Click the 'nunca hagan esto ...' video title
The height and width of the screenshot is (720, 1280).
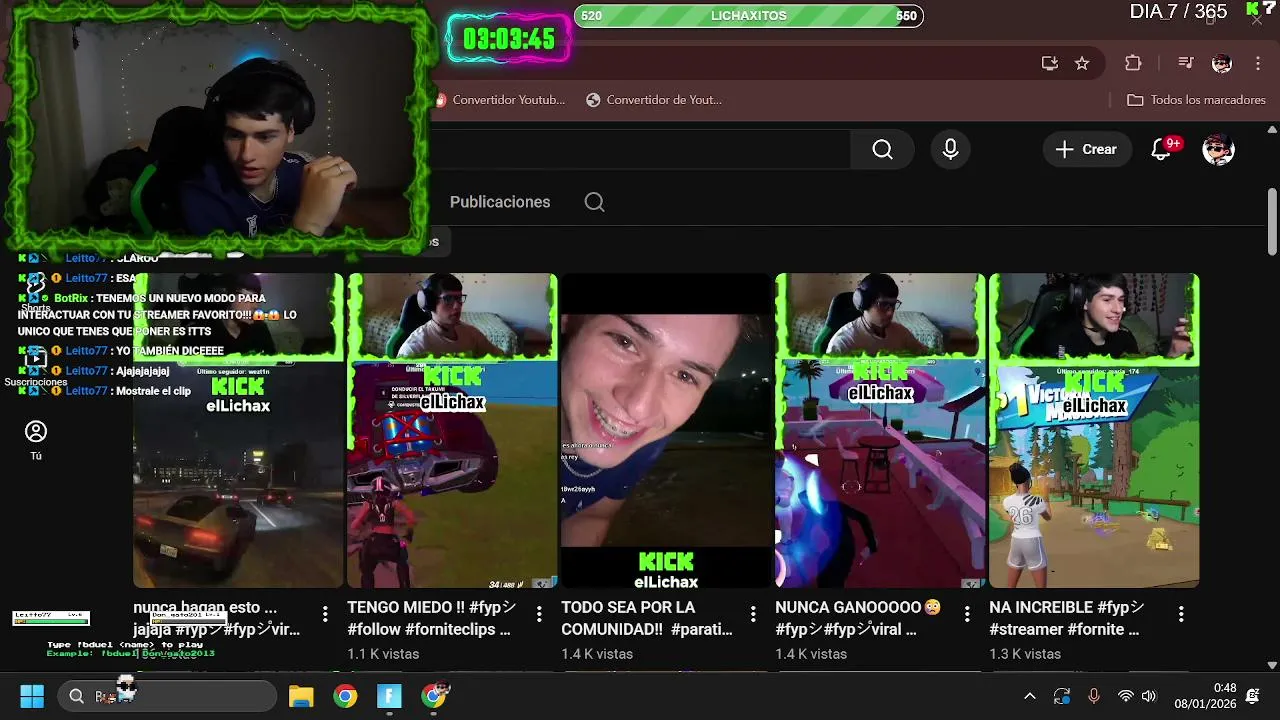217,618
